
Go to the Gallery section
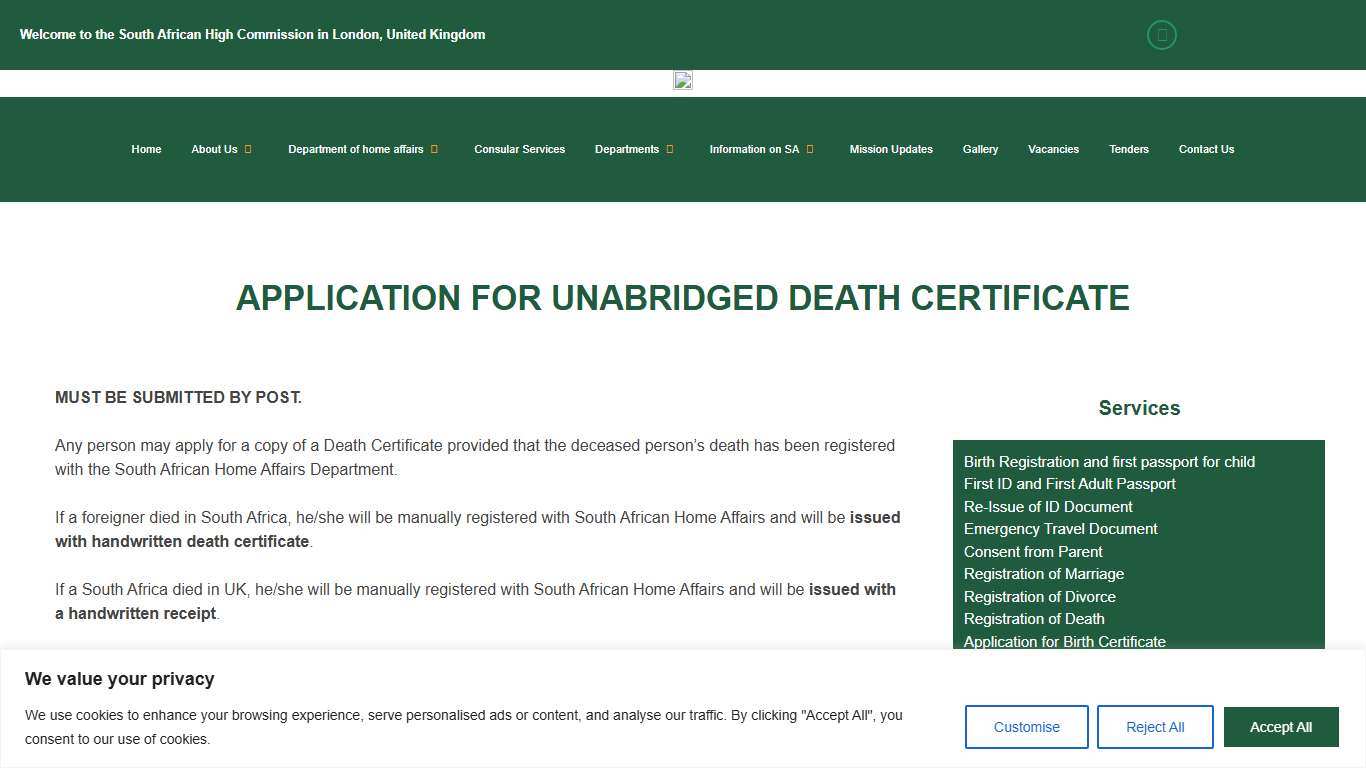point(980,149)
